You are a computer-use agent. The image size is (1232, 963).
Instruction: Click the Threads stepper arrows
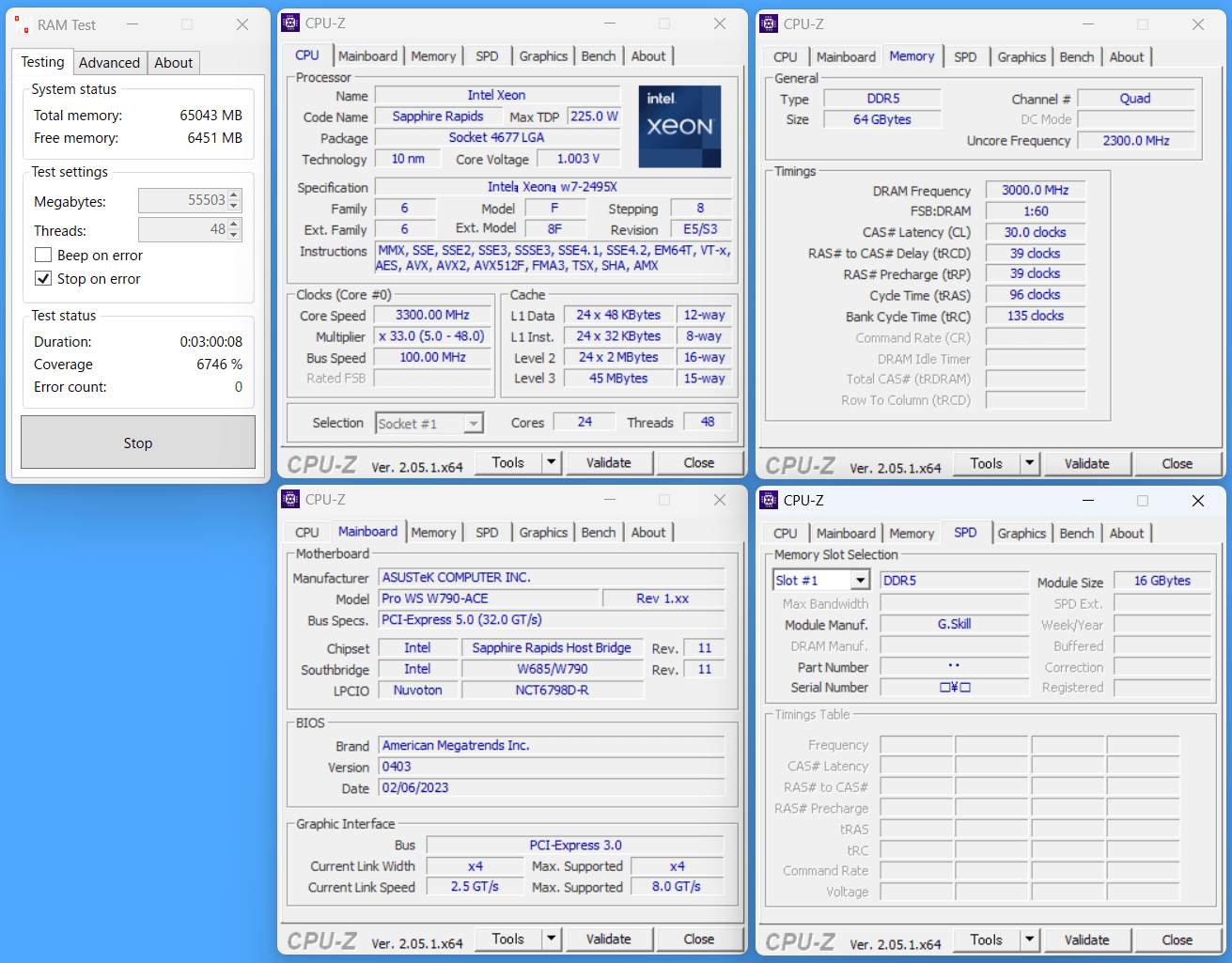pos(235,229)
